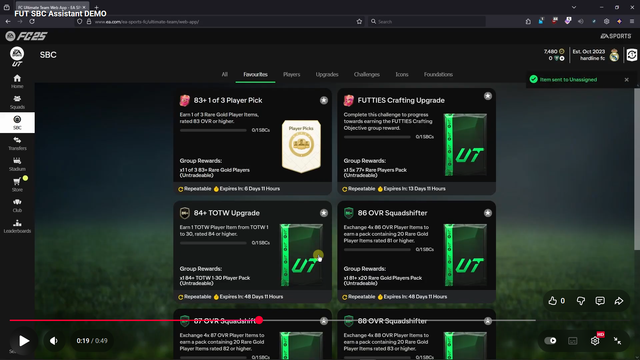Image resolution: width=640 pixels, height=360 pixels.
Task: Open the Upgrades tab
Action: coord(327,74)
